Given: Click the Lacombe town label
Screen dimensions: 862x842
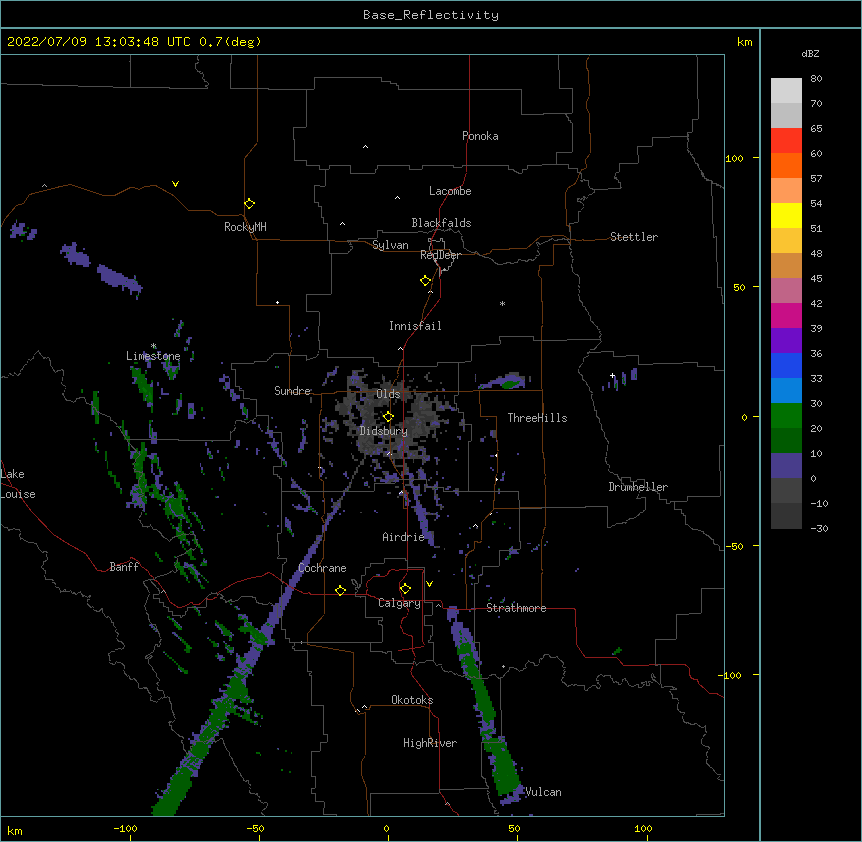Looking at the screenshot, I should [x=450, y=191].
